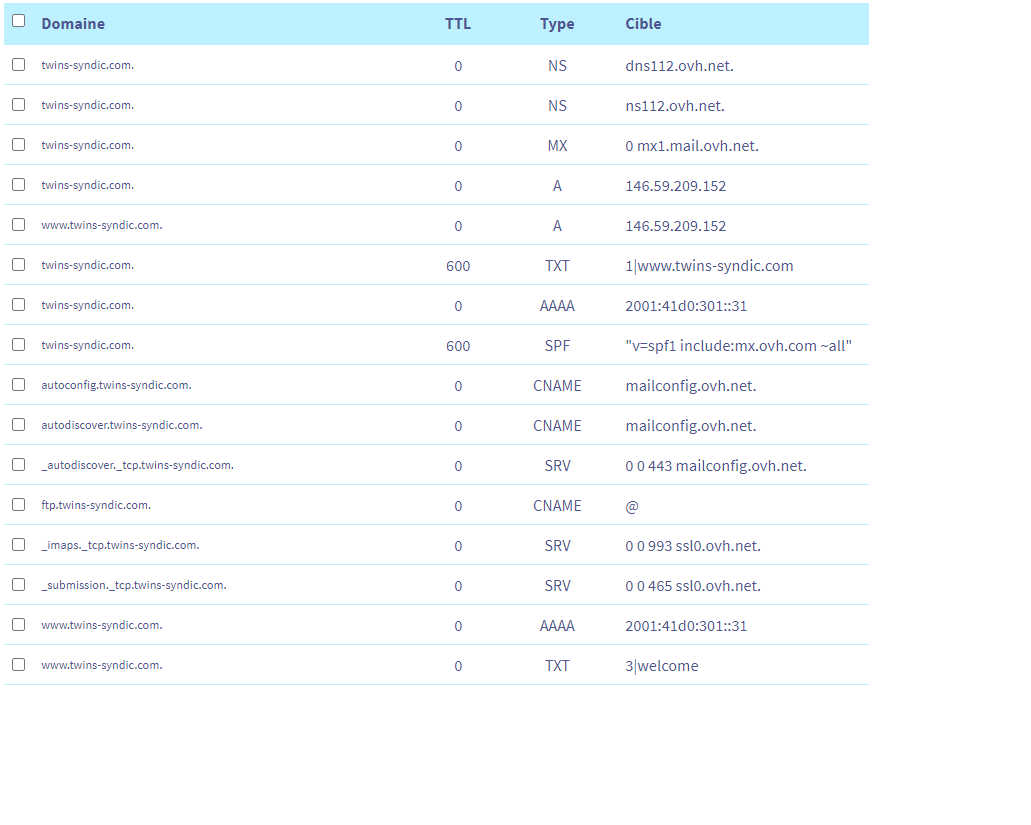Check the autoconfig CNAME record checkbox
1031x825 pixels.
point(18,385)
